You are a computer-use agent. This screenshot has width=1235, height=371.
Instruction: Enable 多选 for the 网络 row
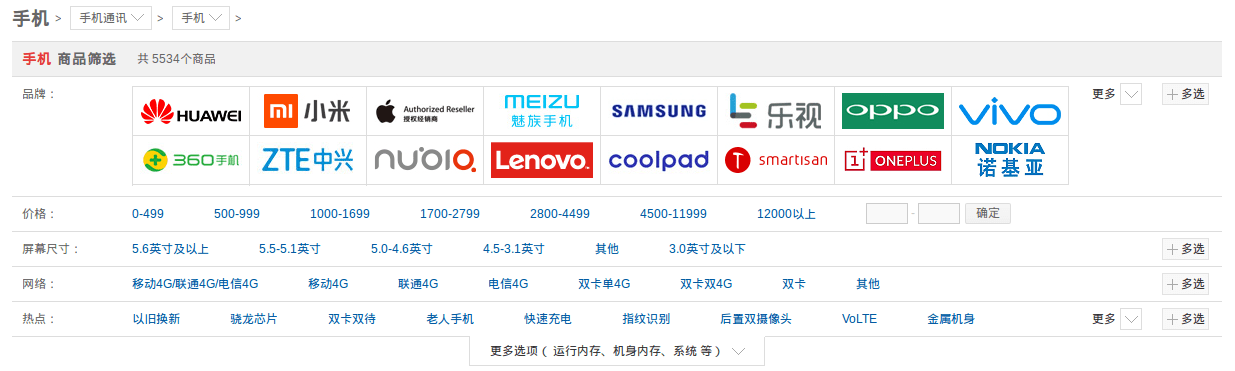click(x=1185, y=284)
